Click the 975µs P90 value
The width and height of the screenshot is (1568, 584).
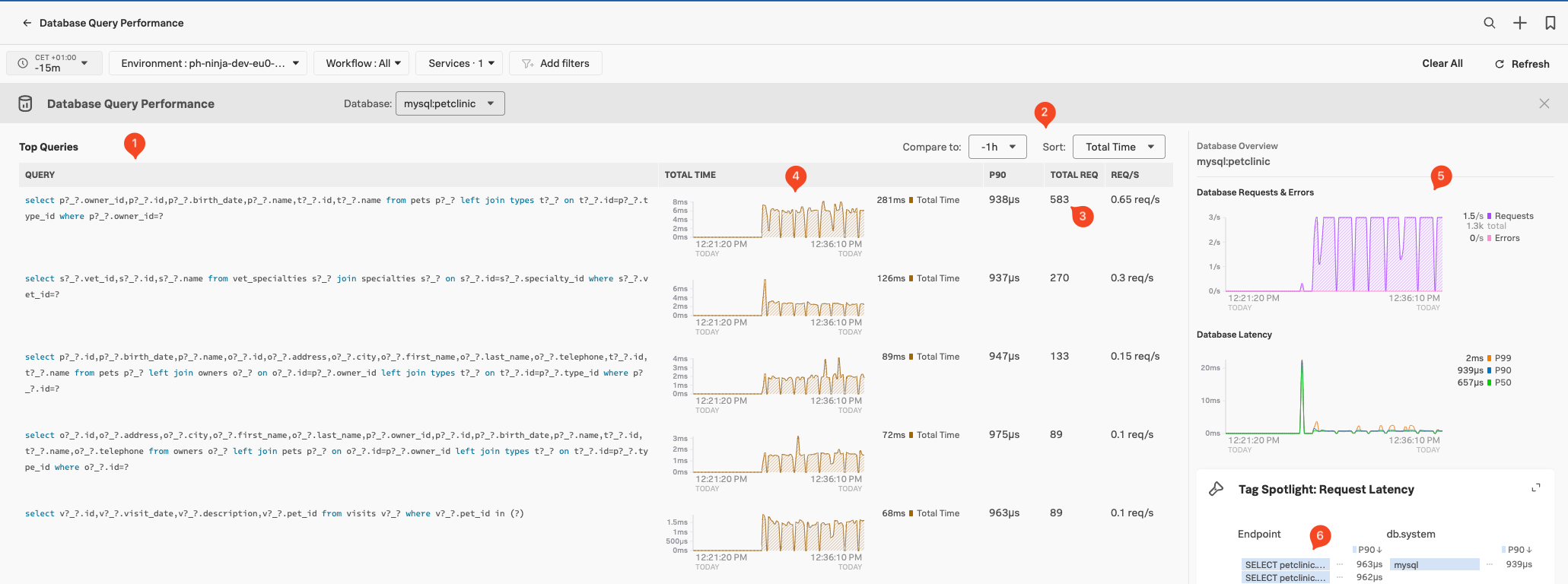1004,434
